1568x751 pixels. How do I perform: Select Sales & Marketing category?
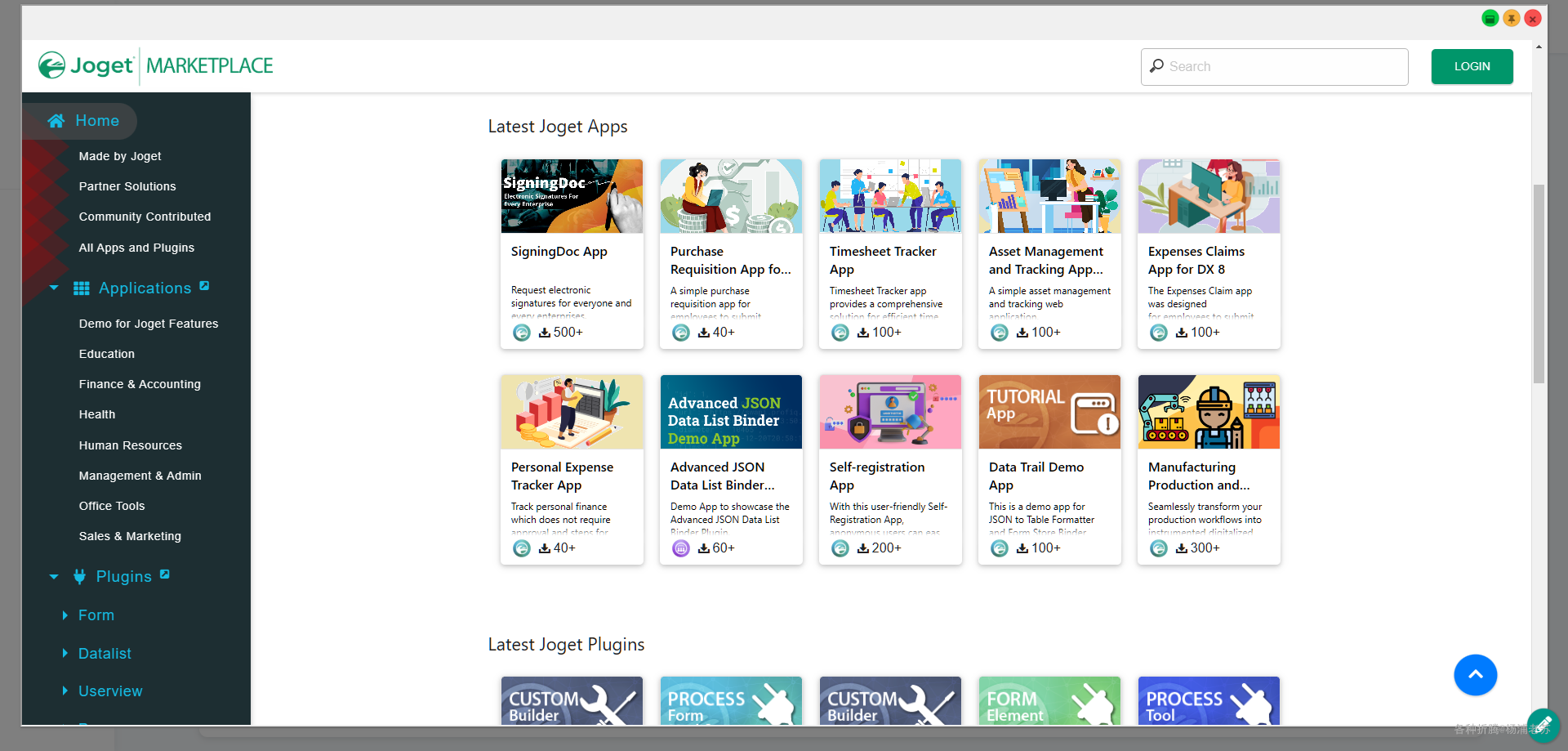point(130,536)
